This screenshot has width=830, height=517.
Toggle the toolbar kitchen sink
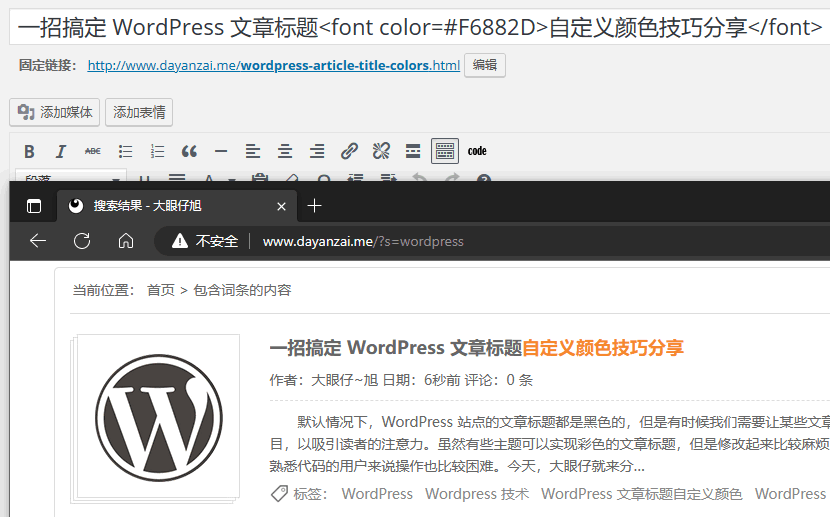(445, 151)
